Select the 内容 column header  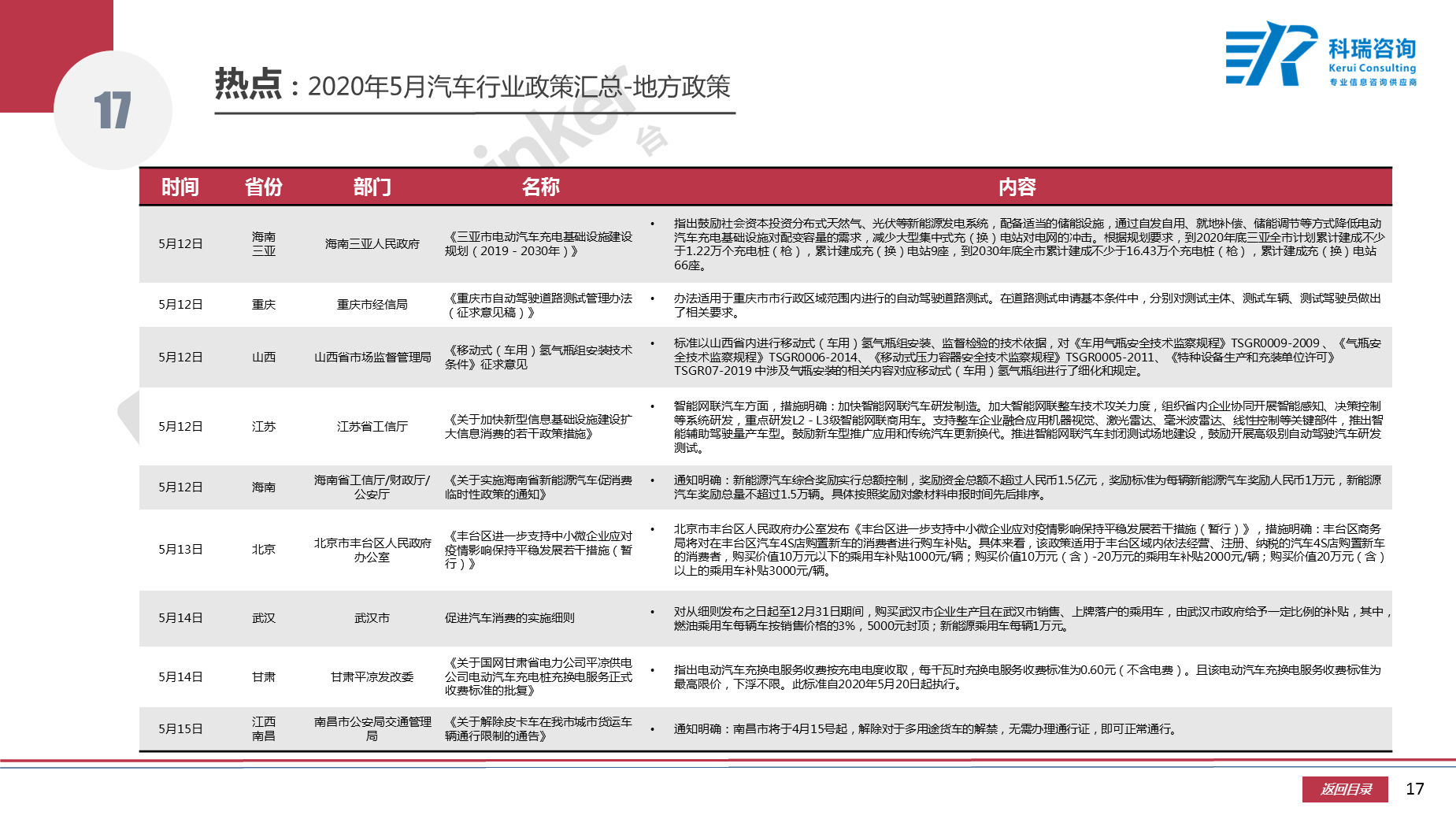[x=1017, y=187]
